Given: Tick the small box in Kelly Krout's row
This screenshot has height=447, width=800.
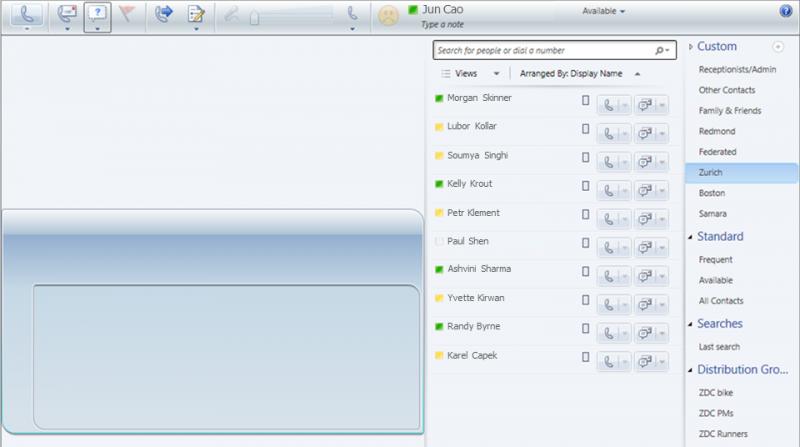Looking at the screenshot, I should tap(586, 186).
